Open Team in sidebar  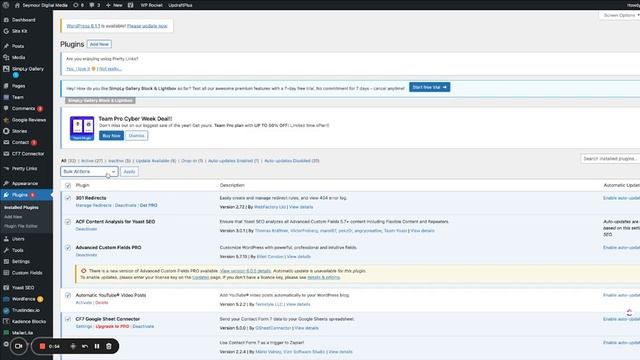(x=18, y=97)
